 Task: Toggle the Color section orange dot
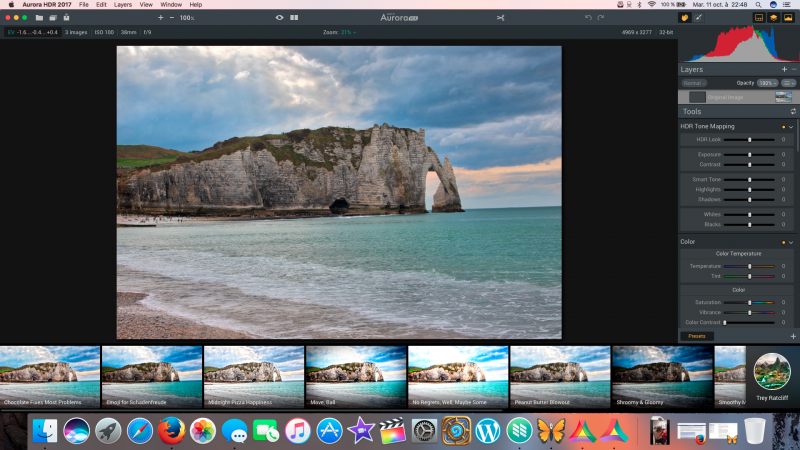click(784, 242)
